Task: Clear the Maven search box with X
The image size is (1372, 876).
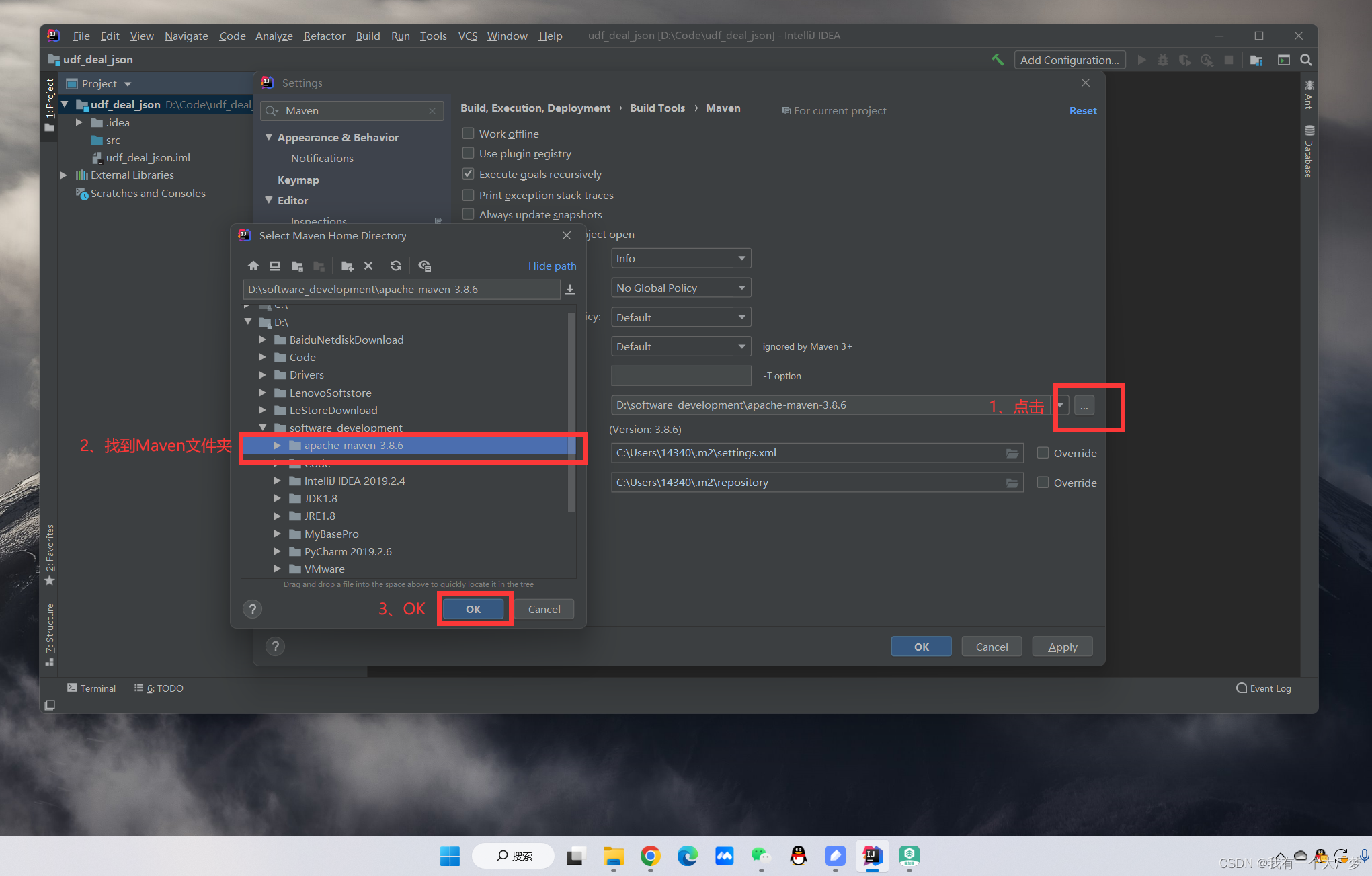Action: click(x=432, y=111)
